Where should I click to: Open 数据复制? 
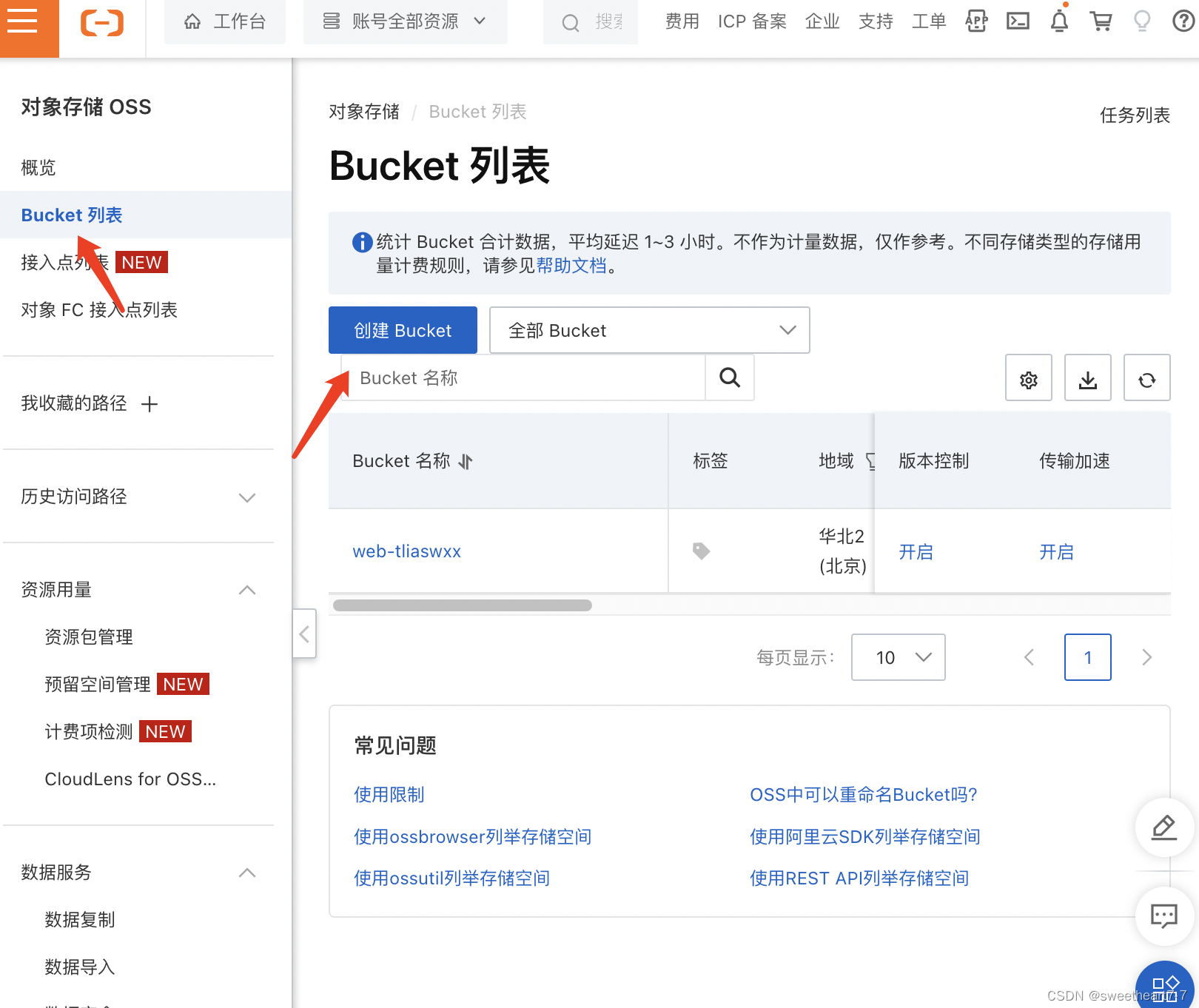[x=80, y=920]
